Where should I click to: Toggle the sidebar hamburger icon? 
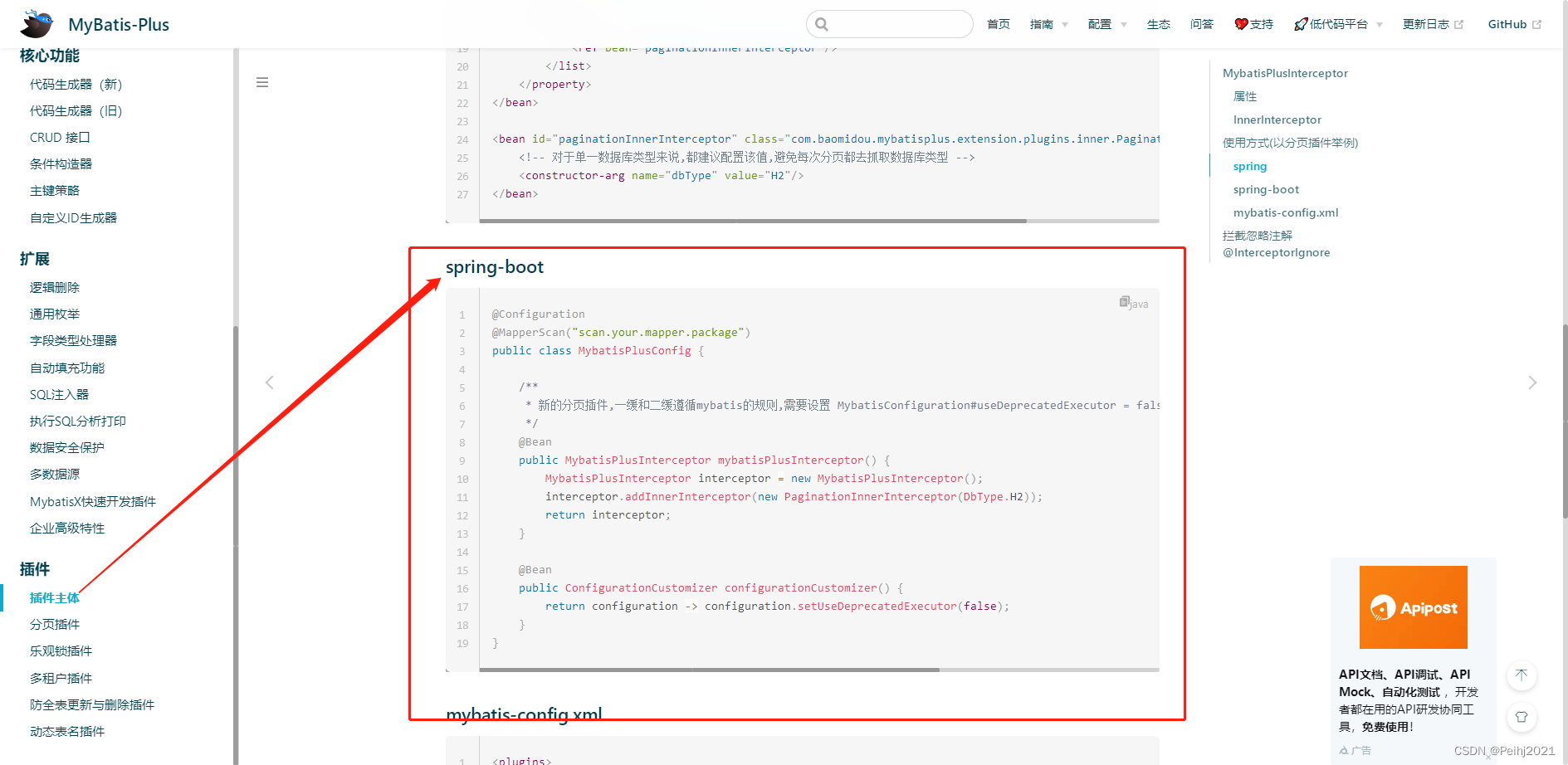click(262, 82)
